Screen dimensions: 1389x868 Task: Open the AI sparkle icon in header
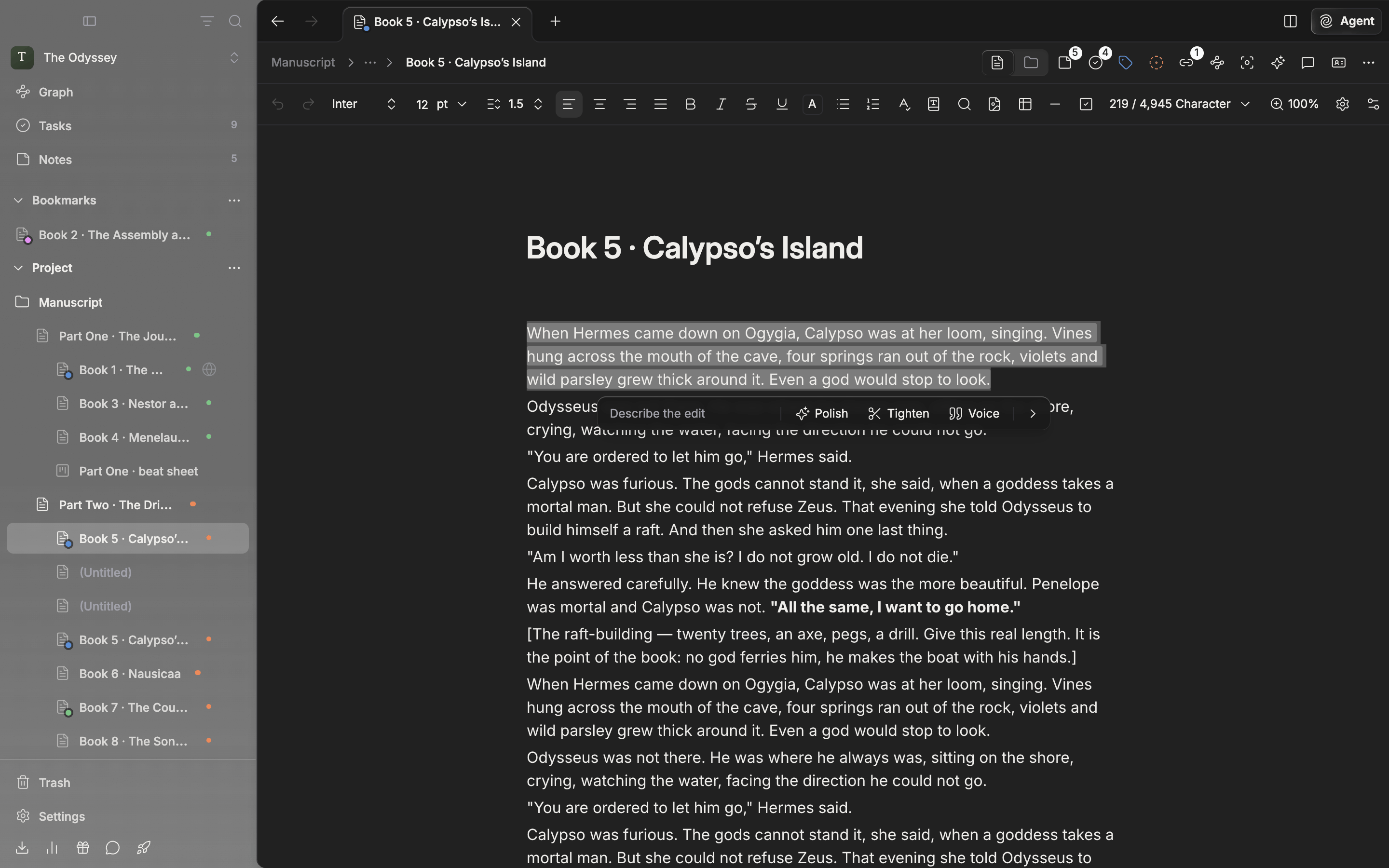pyautogui.click(x=1278, y=63)
